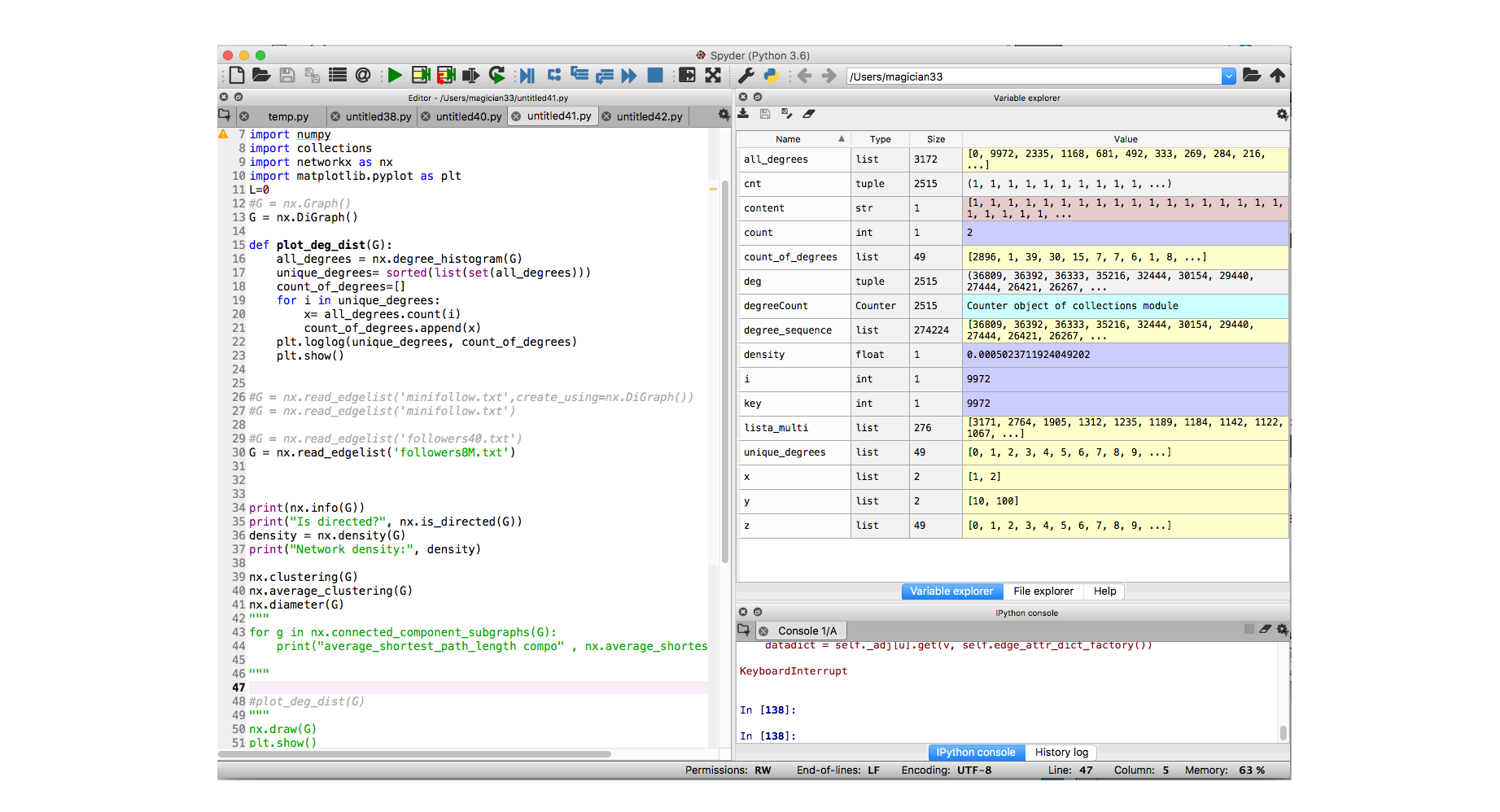
Task: Click the Import data icon in Variable explorer
Action: point(743,115)
